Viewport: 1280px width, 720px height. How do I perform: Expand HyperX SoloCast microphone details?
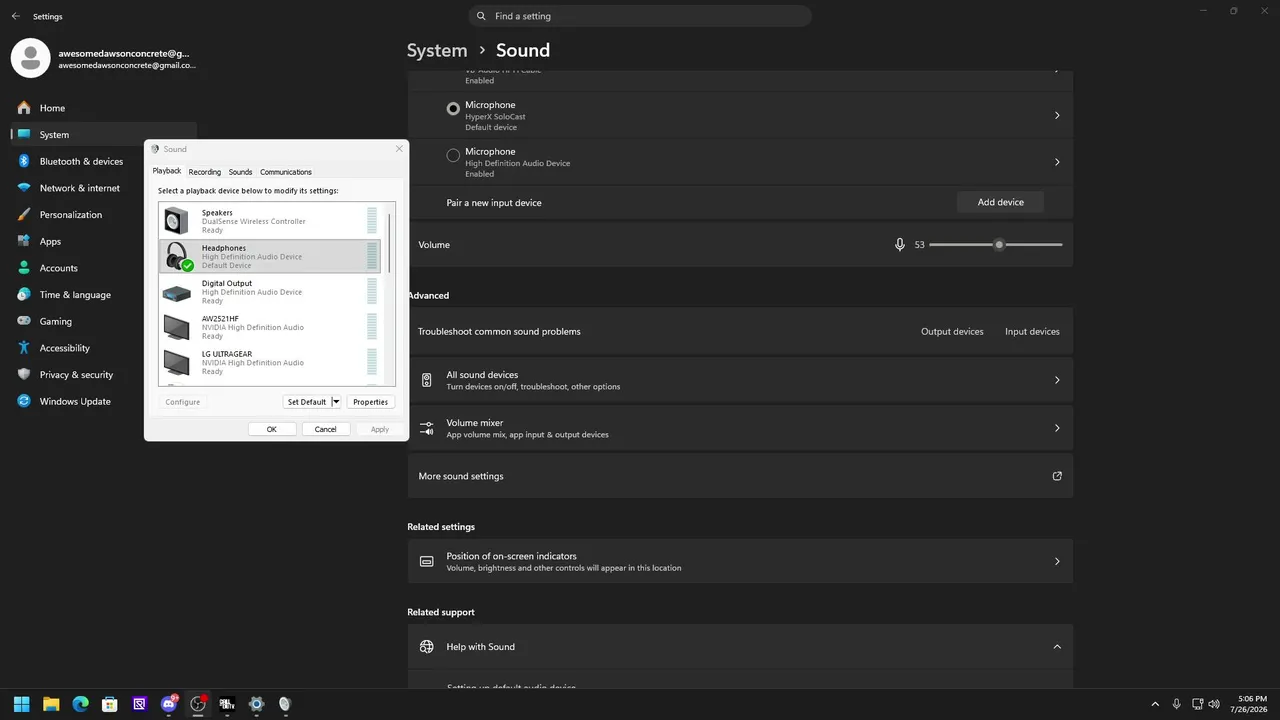coord(1057,115)
